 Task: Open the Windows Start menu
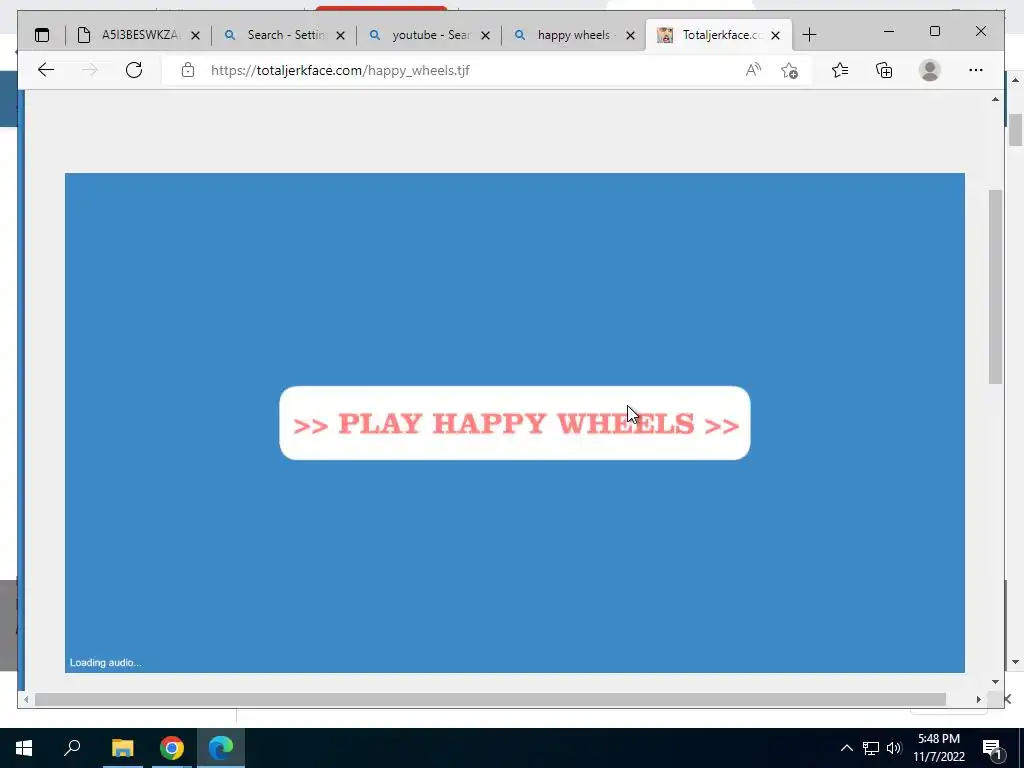pyautogui.click(x=24, y=748)
